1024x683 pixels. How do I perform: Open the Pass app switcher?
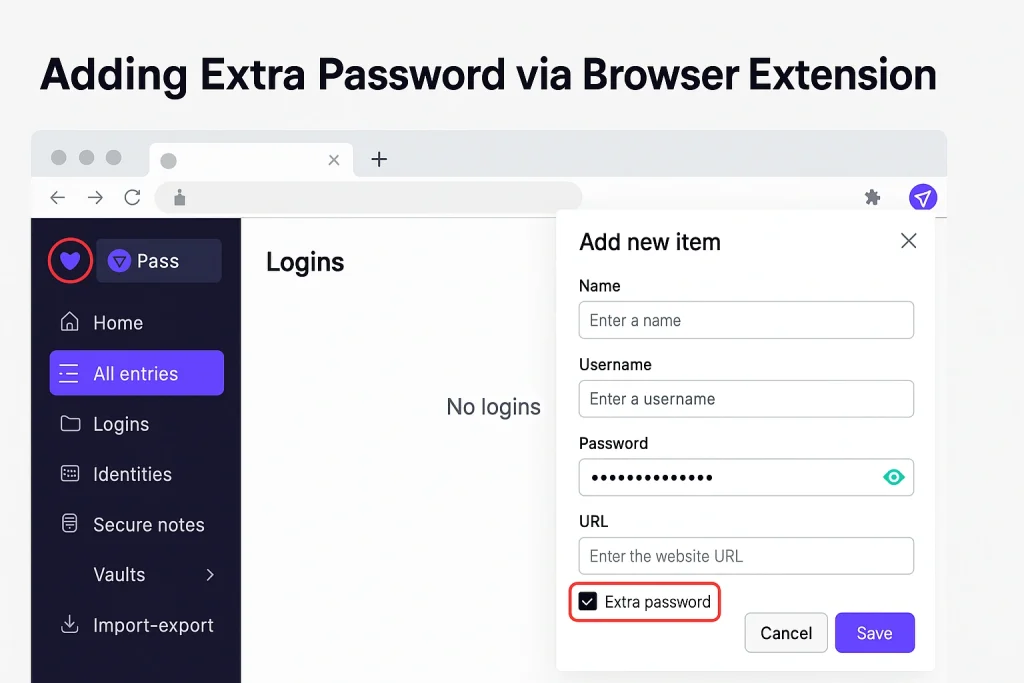click(159, 261)
